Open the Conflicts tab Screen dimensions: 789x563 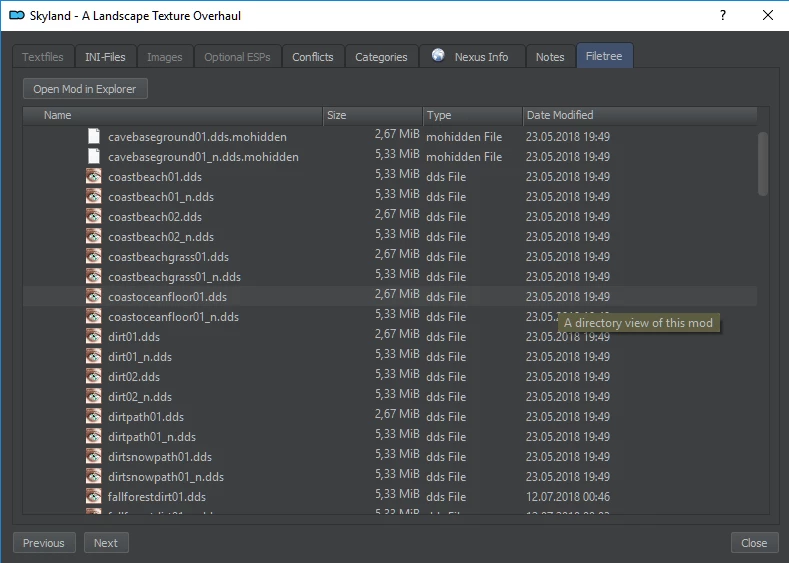(x=313, y=57)
